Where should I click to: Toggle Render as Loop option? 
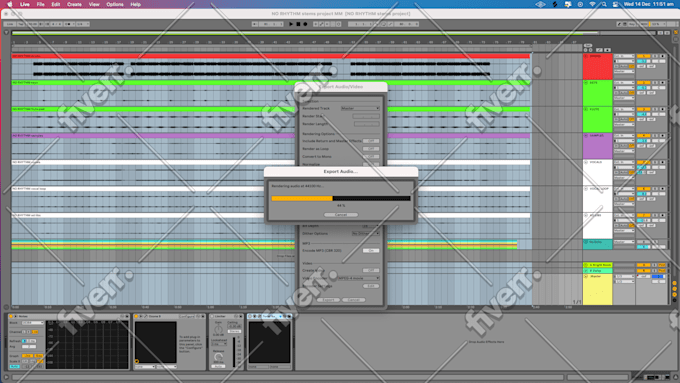pos(371,149)
